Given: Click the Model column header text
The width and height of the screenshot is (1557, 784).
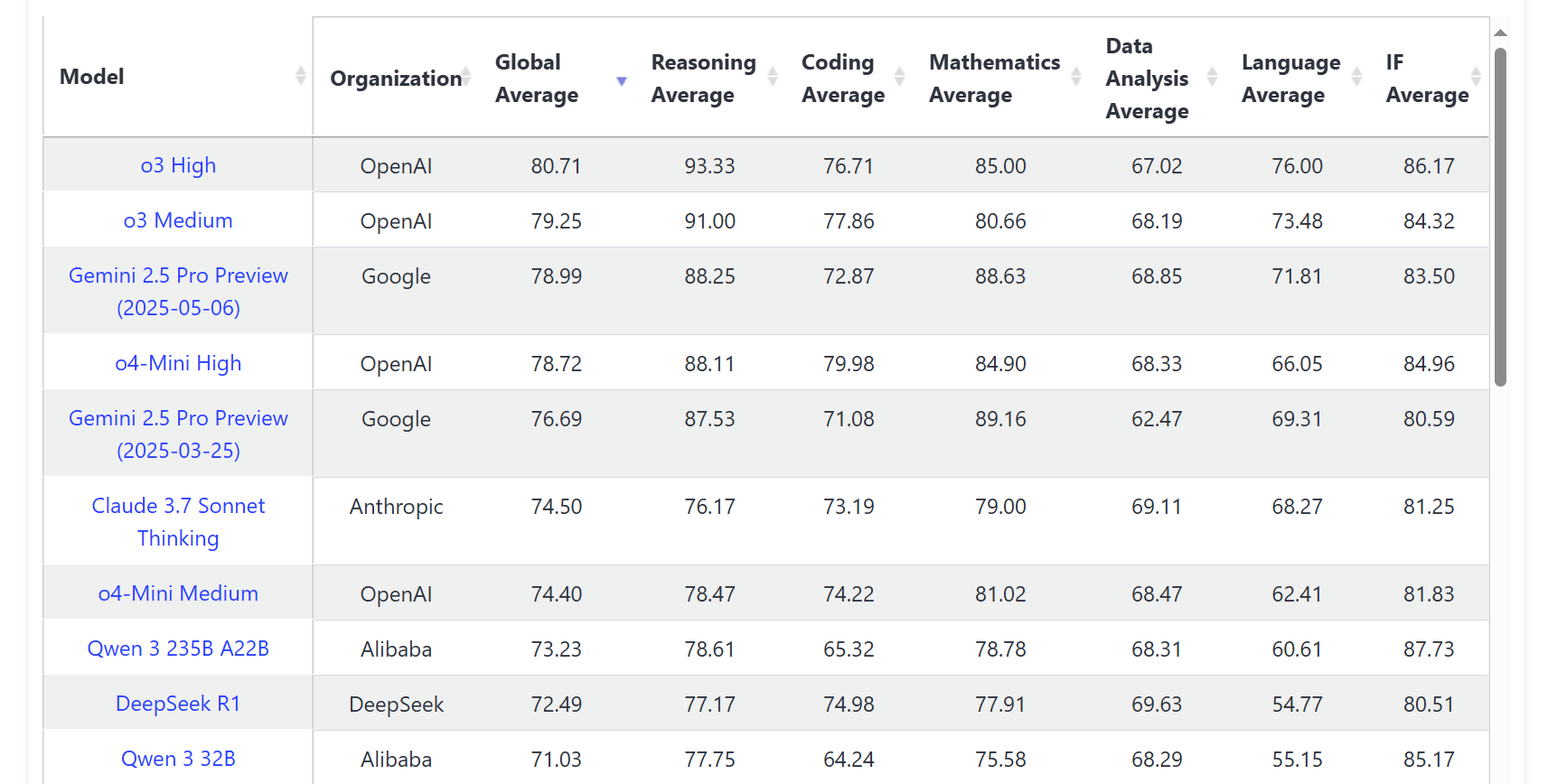Looking at the screenshot, I should click(92, 77).
